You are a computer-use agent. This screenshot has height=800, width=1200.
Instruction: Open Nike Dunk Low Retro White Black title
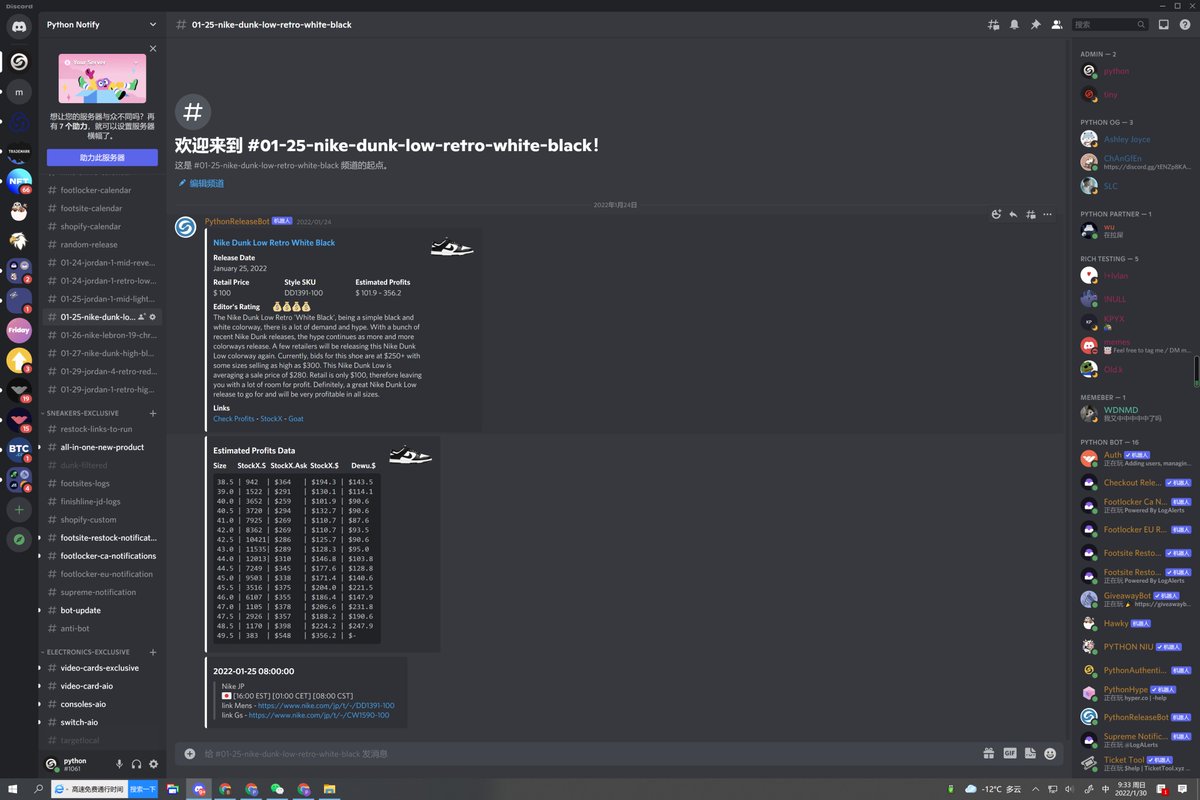[x=274, y=243]
